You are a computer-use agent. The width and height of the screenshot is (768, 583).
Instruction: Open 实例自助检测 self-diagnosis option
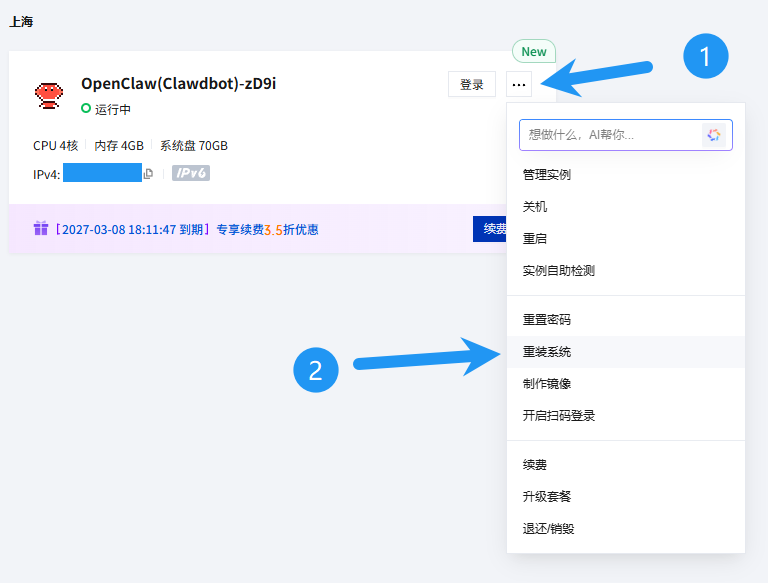(x=559, y=271)
